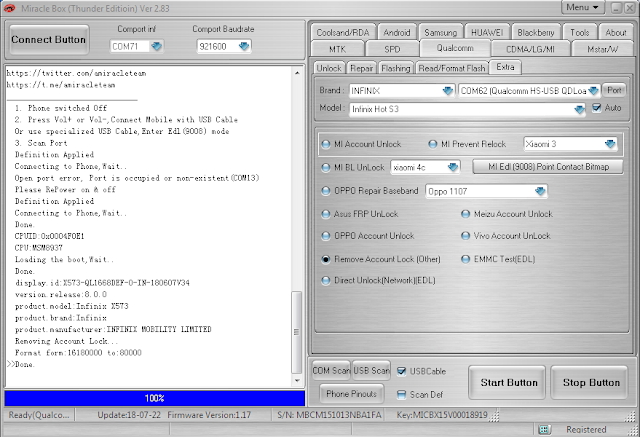Open the Flashing sub-tab
The image size is (640, 437).
[396, 68]
